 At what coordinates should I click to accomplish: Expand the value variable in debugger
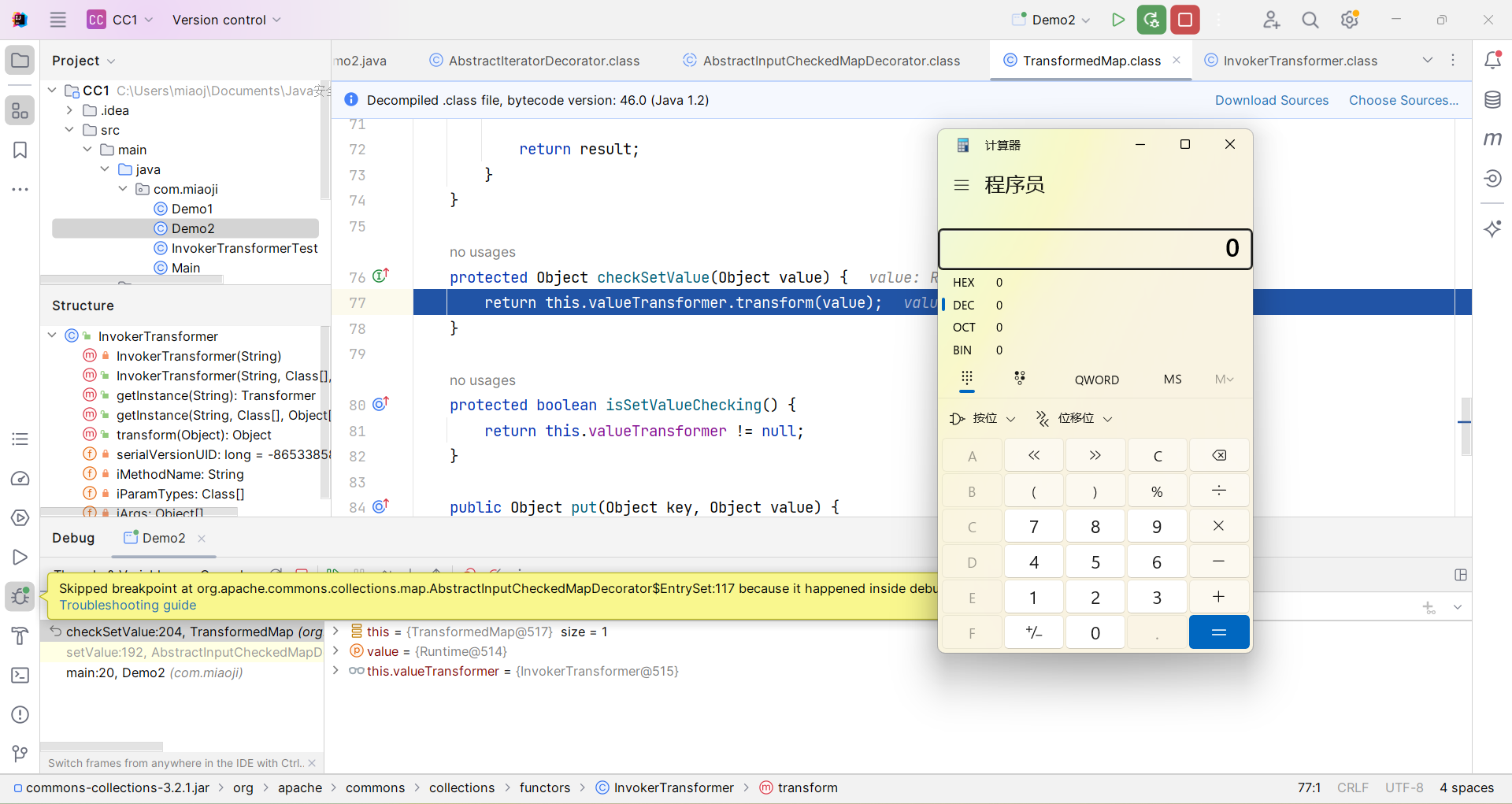[x=336, y=651]
